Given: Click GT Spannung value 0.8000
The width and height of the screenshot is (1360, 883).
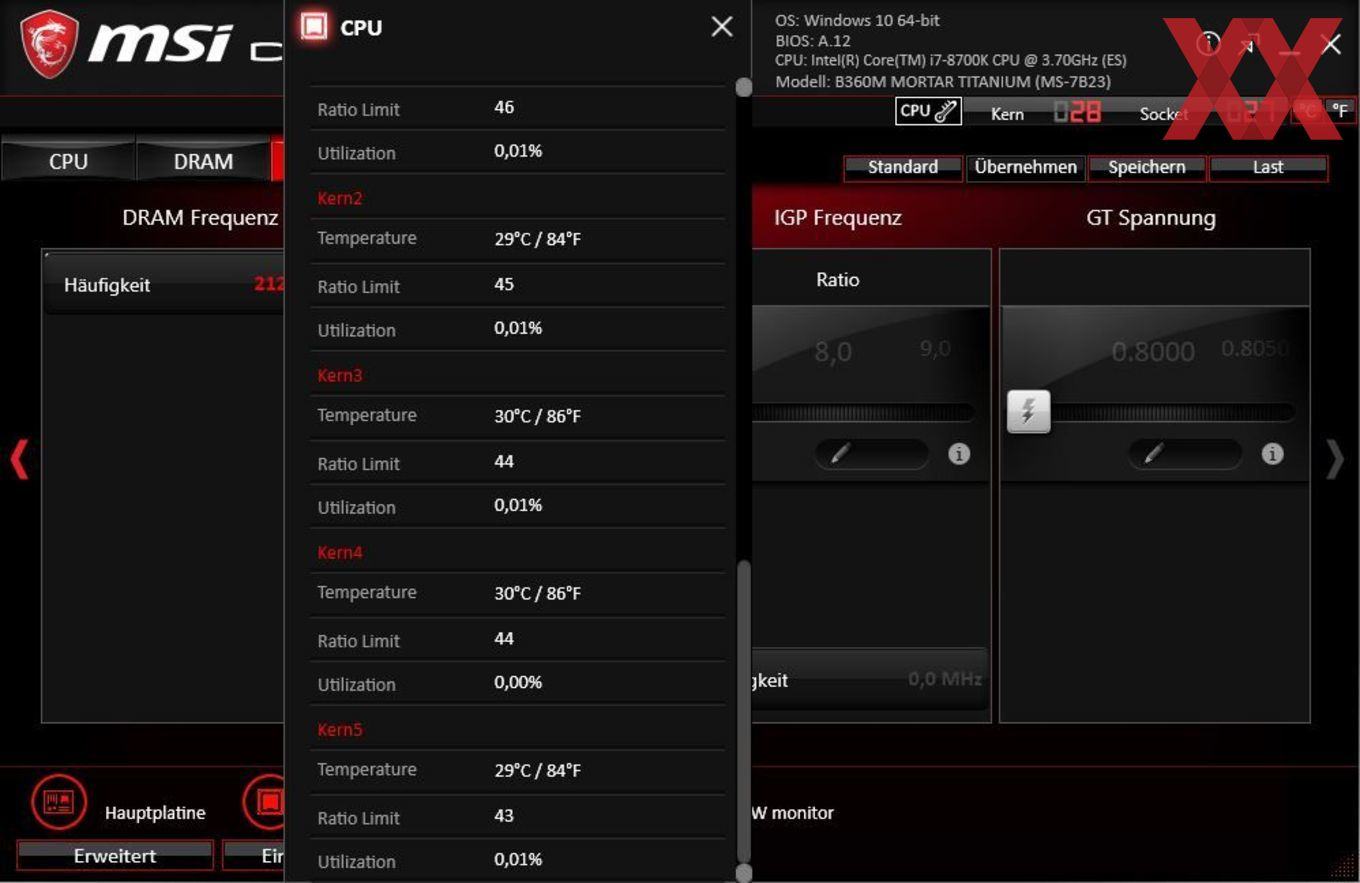Looking at the screenshot, I should (x=1153, y=352).
